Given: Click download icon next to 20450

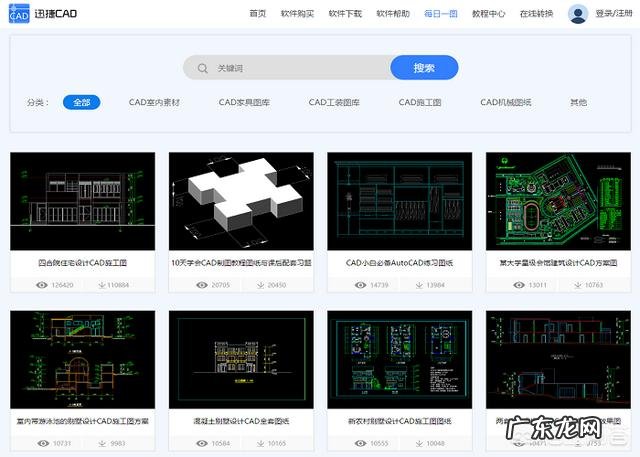Looking at the screenshot, I should (x=260, y=285).
